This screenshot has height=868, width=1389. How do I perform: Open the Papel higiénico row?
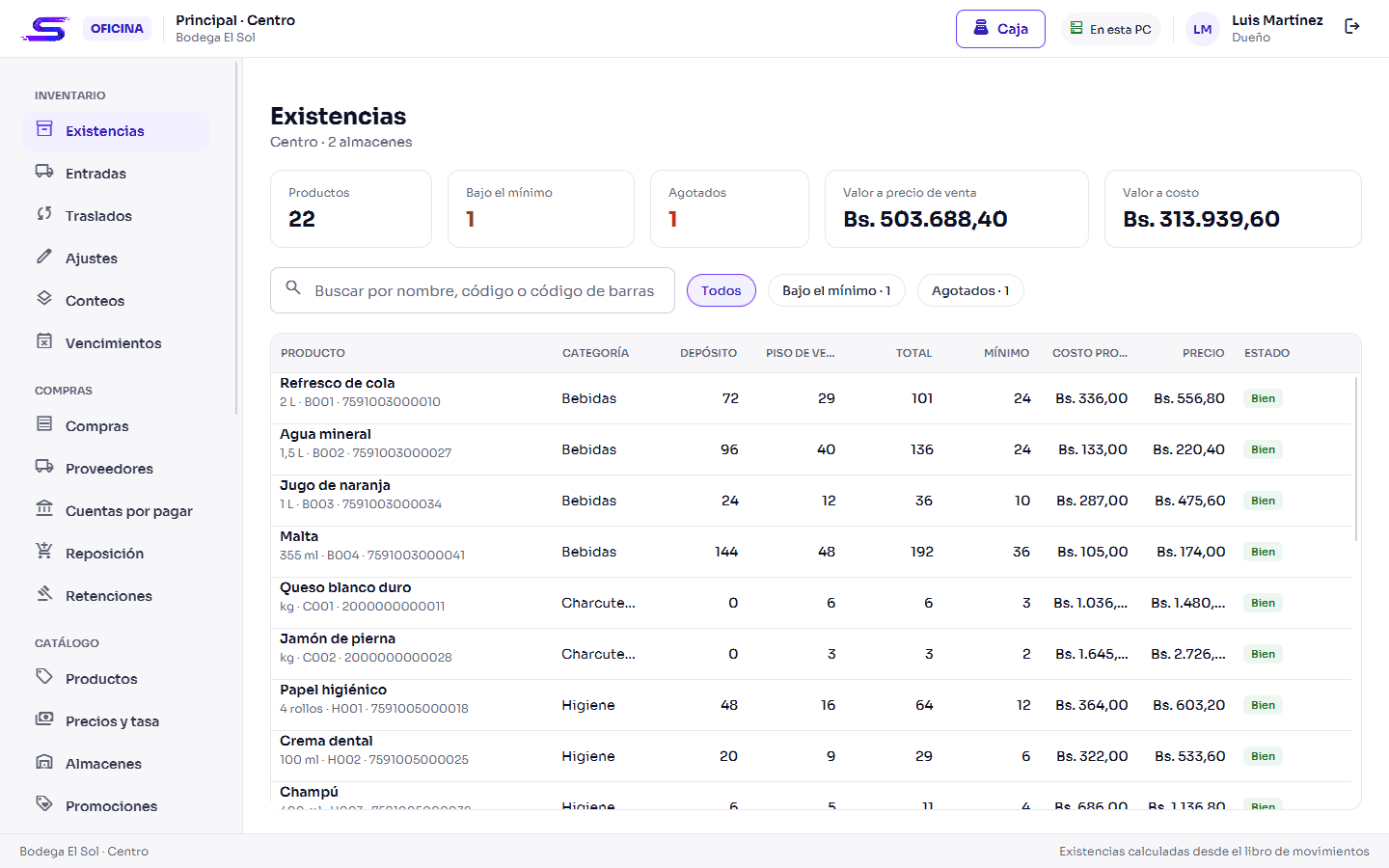[810, 705]
